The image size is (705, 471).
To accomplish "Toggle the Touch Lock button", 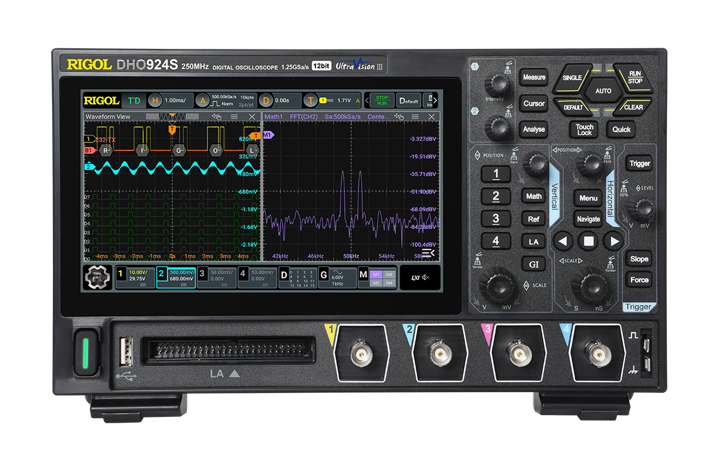I will coord(584,129).
